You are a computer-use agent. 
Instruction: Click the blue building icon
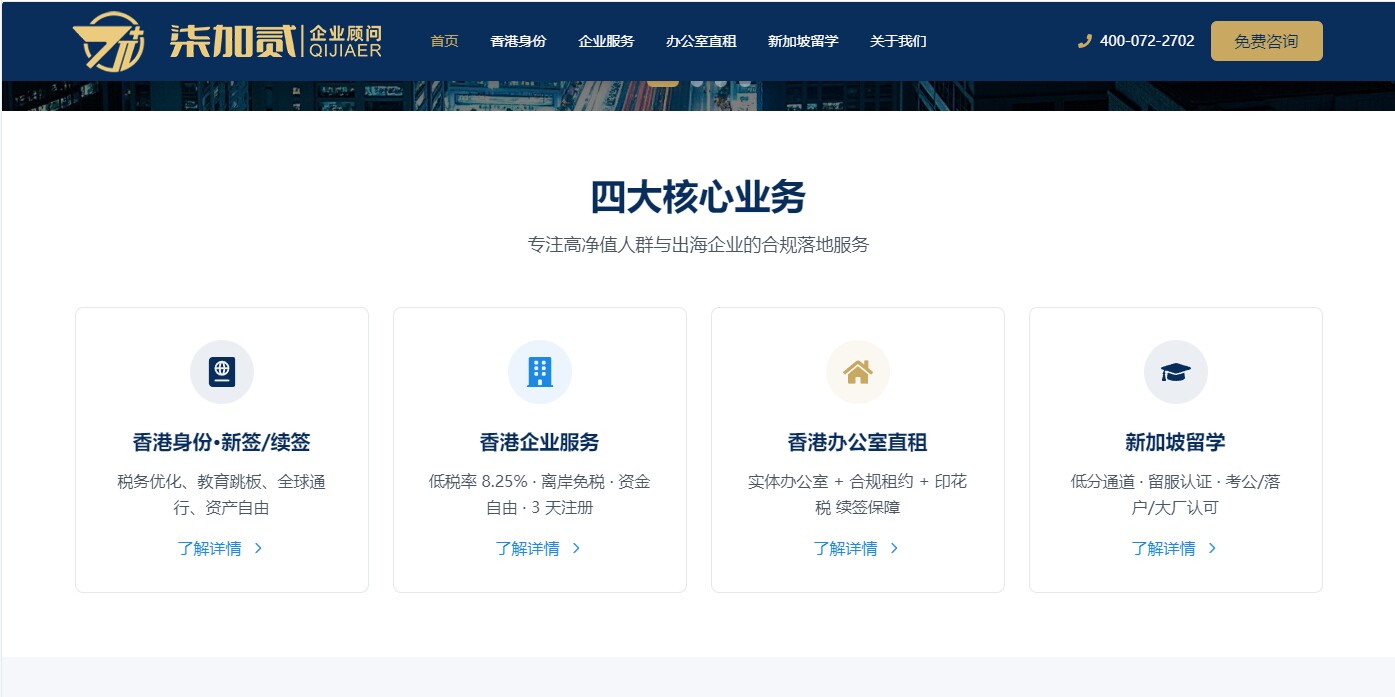pyautogui.click(x=540, y=372)
